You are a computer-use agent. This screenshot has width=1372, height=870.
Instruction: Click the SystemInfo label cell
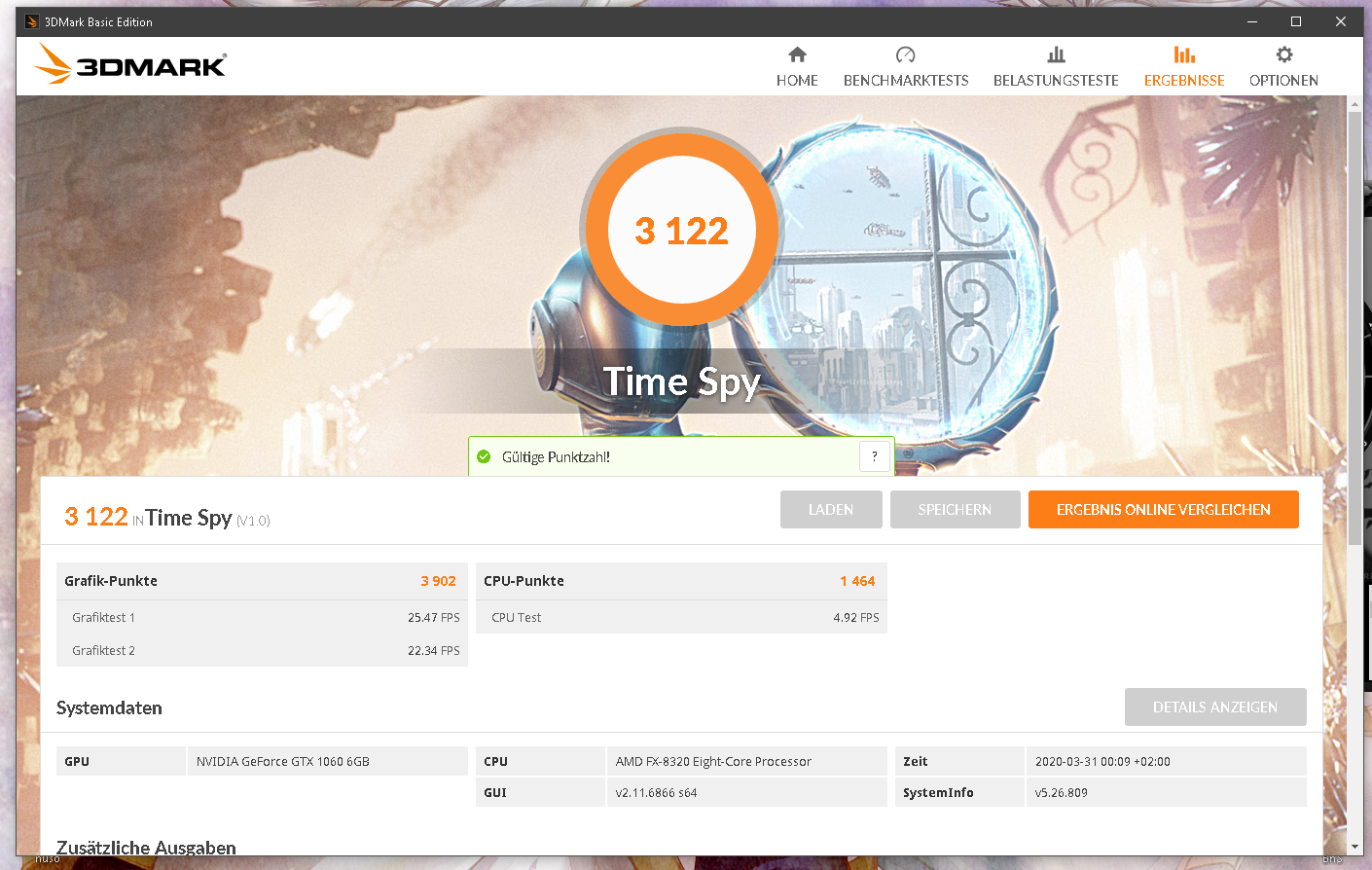tap(959, 792)
